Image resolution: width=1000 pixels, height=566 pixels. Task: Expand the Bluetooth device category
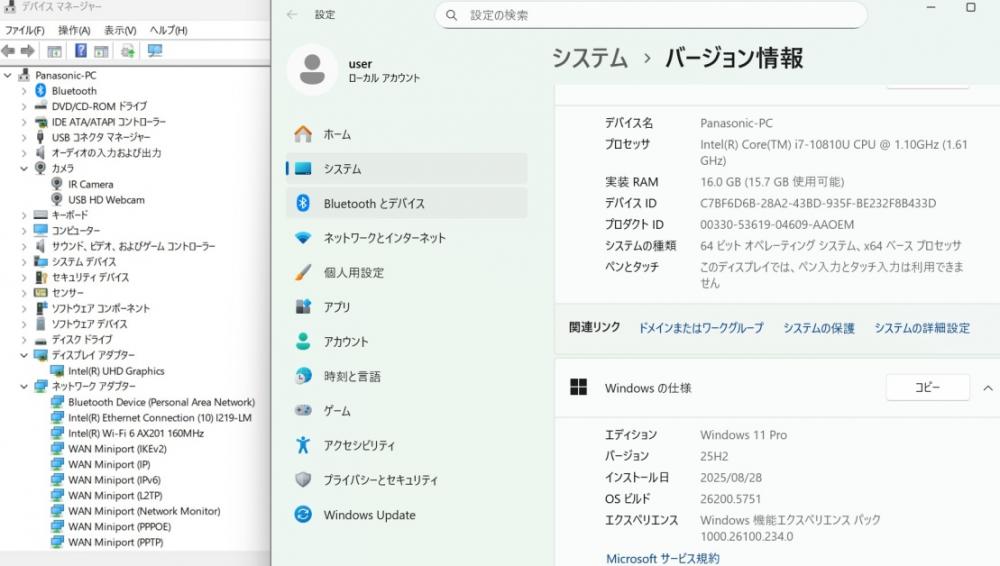(24, 91)
